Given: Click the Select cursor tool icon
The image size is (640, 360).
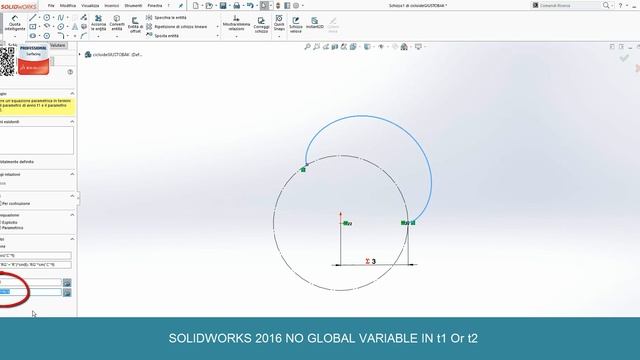Looking at the screenshot, I should click(264, 6).
